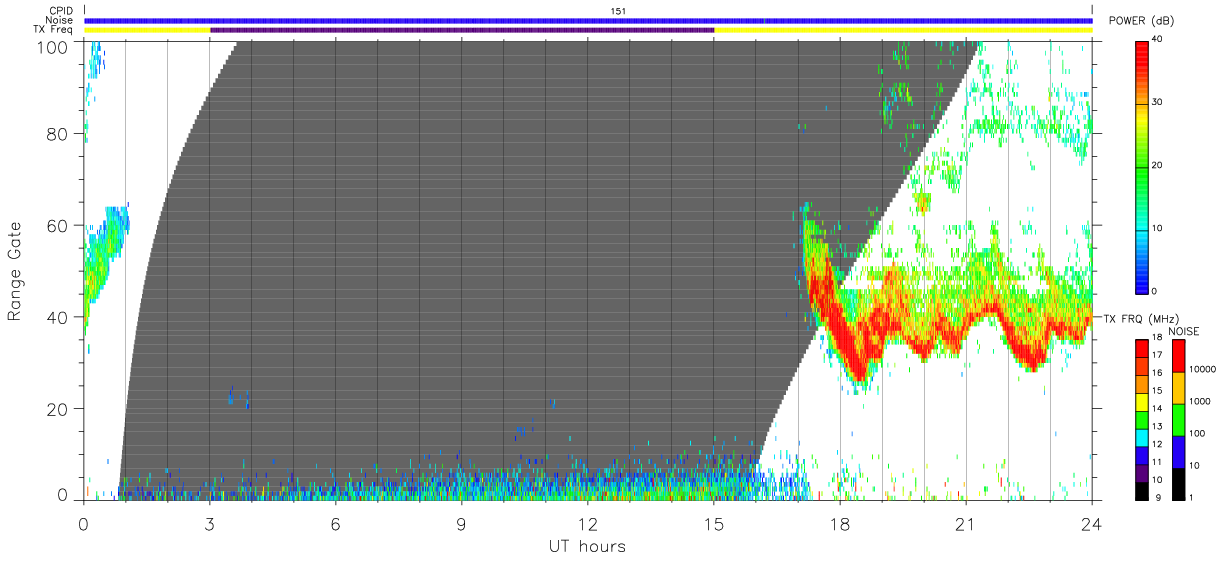Click the 60 tick label on the Range Gate axis

tap(57, 226)
